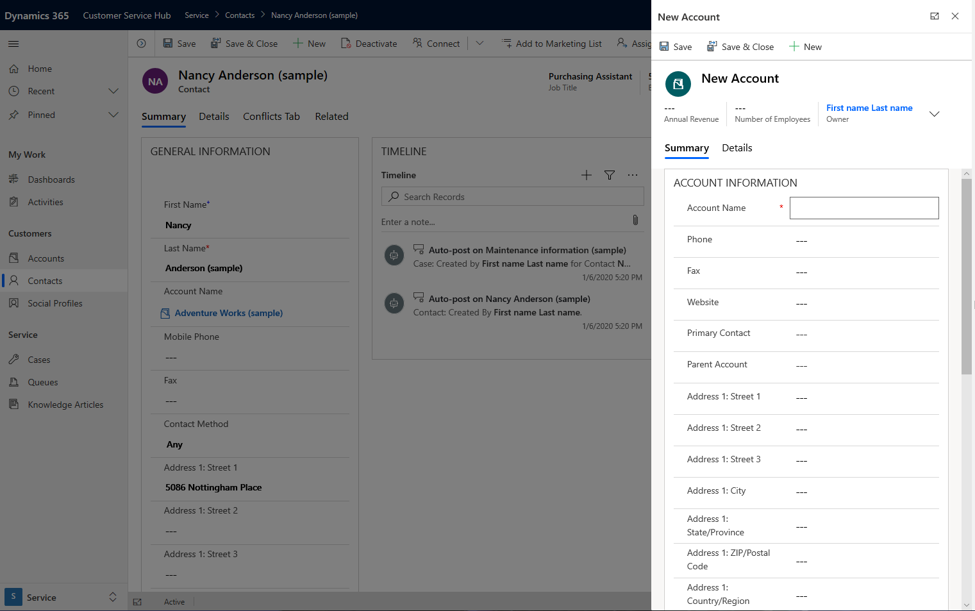975x611 pixels.
Task: Switch to the Conflicts Tab
Action: pos(271,116)
